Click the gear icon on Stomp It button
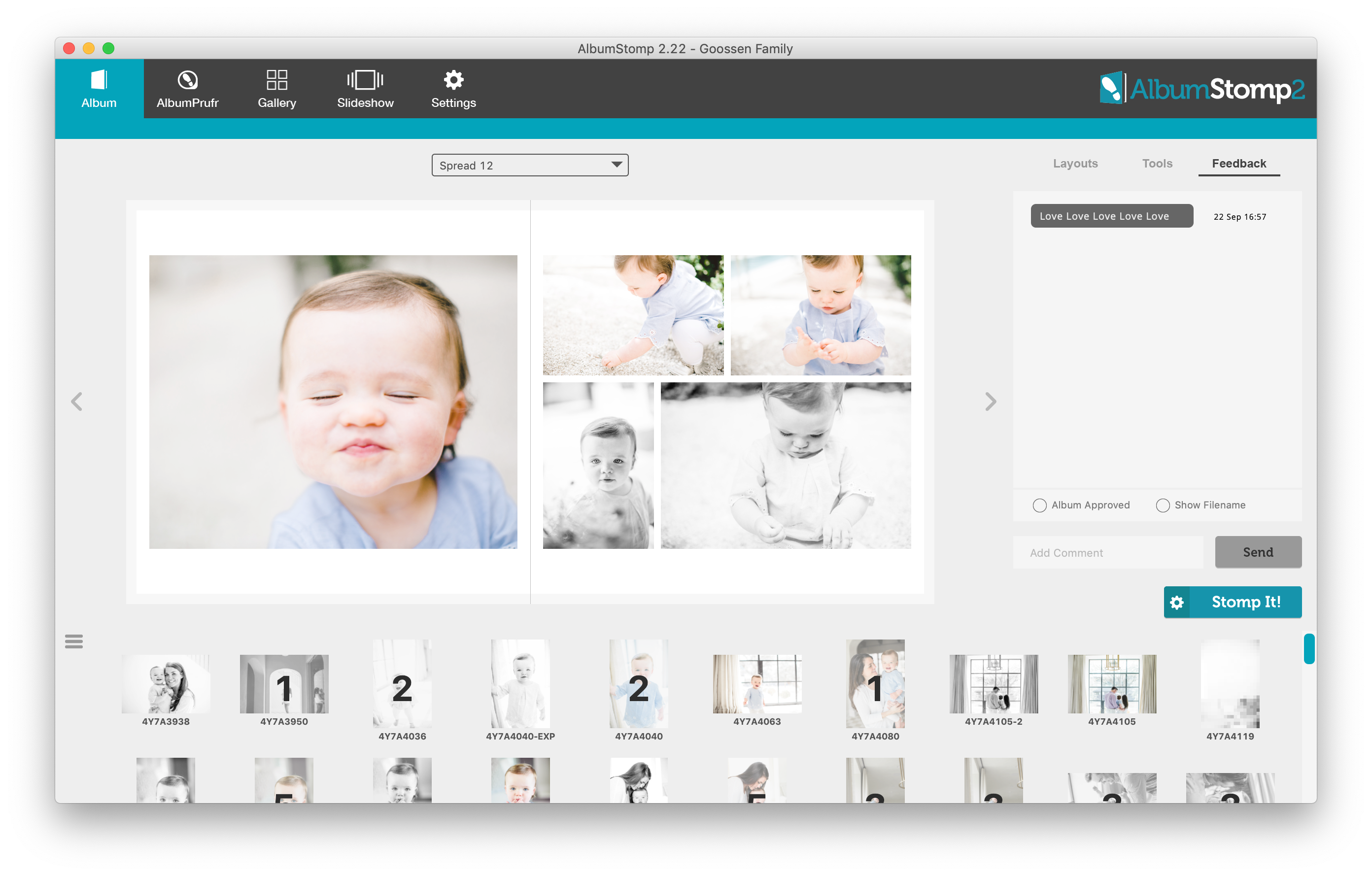Screen dimensions: 1372x876 coord(1177,602)
